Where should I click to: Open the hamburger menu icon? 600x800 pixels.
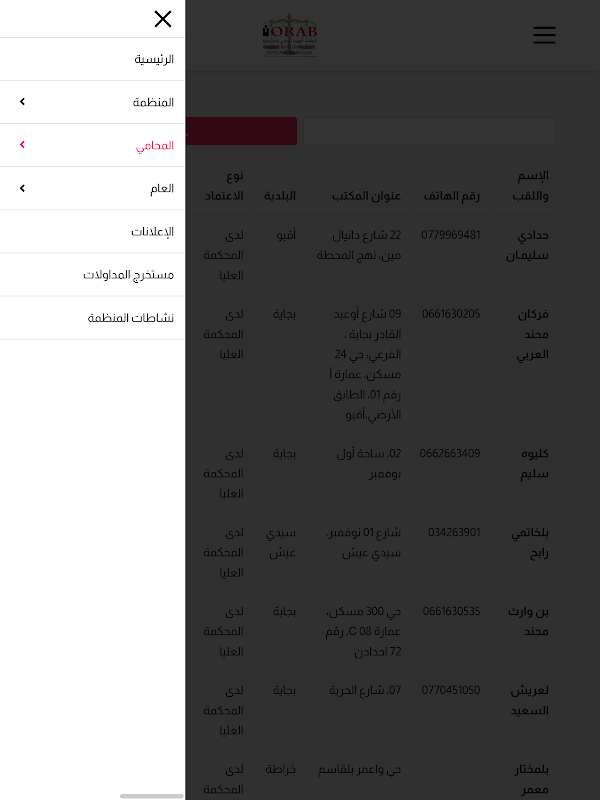pyautogui.click(x=544, y=35)
